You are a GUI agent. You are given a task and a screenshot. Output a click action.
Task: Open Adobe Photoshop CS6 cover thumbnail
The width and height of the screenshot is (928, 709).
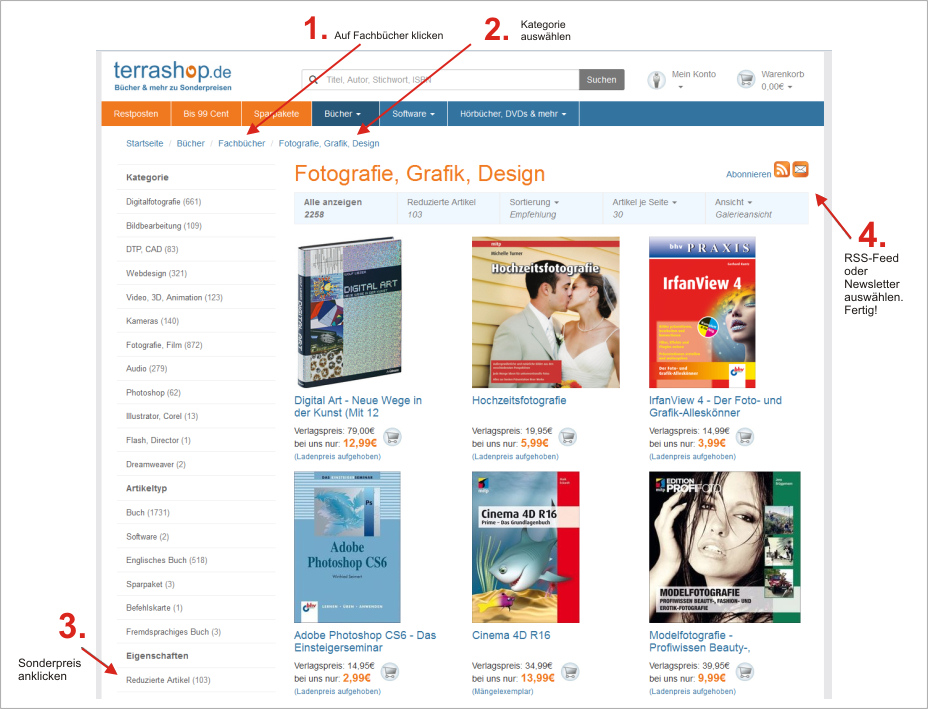tap(347, 547)
